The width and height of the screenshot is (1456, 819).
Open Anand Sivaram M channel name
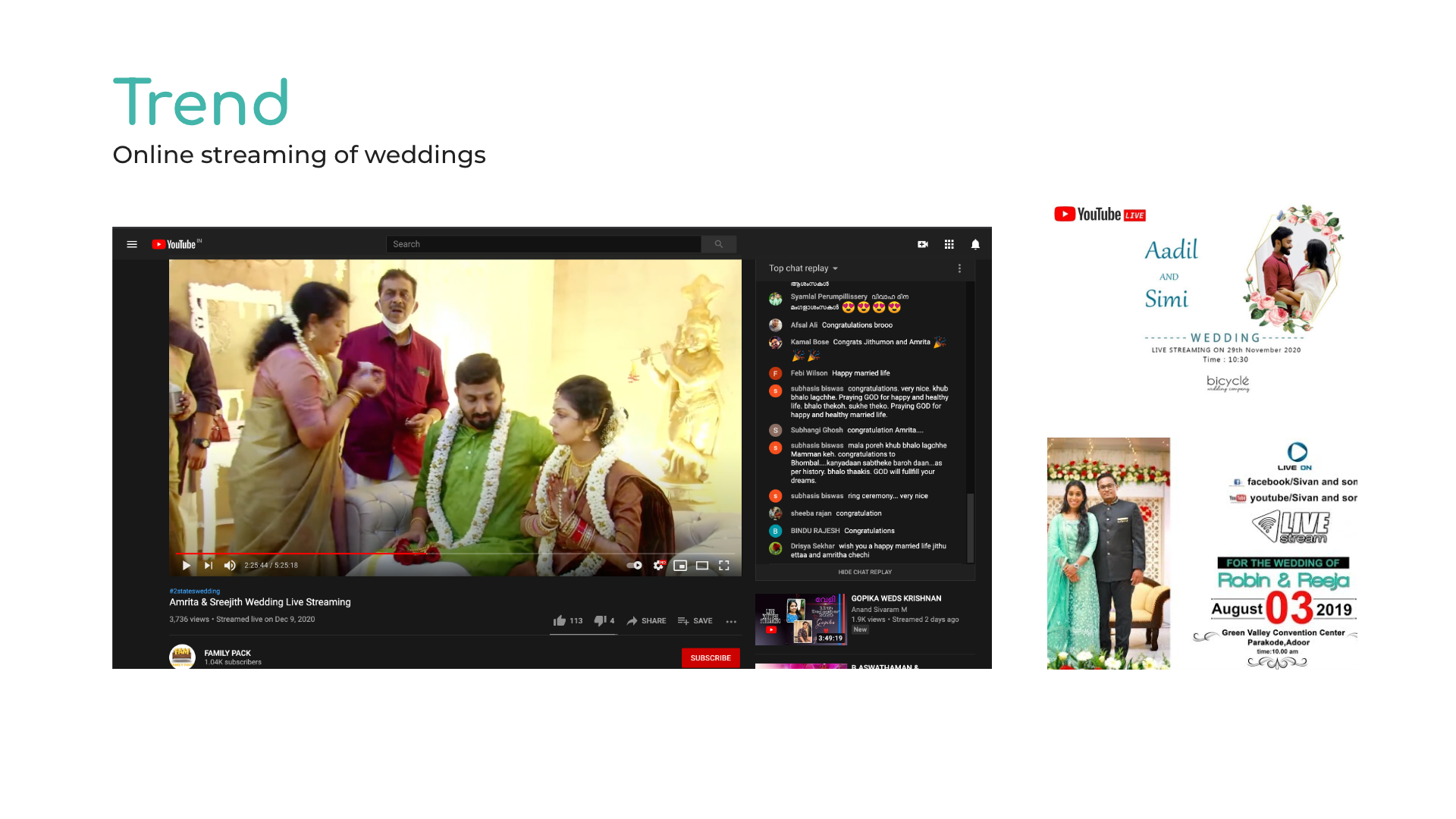[x=879, y=609]
